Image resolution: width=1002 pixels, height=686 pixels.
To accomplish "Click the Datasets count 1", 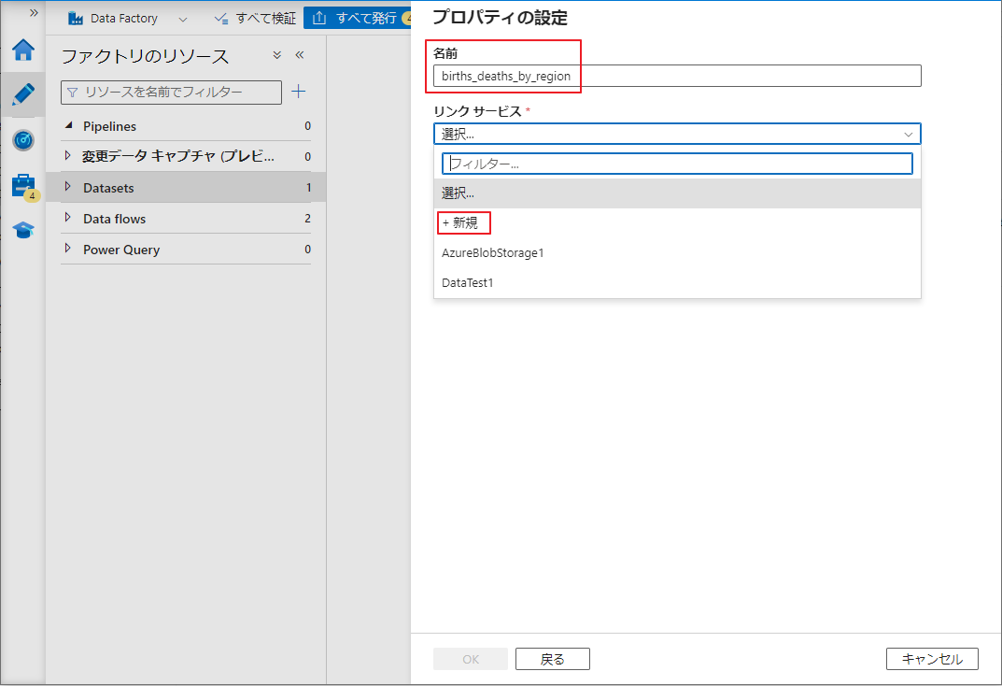I will pos(308,188).
